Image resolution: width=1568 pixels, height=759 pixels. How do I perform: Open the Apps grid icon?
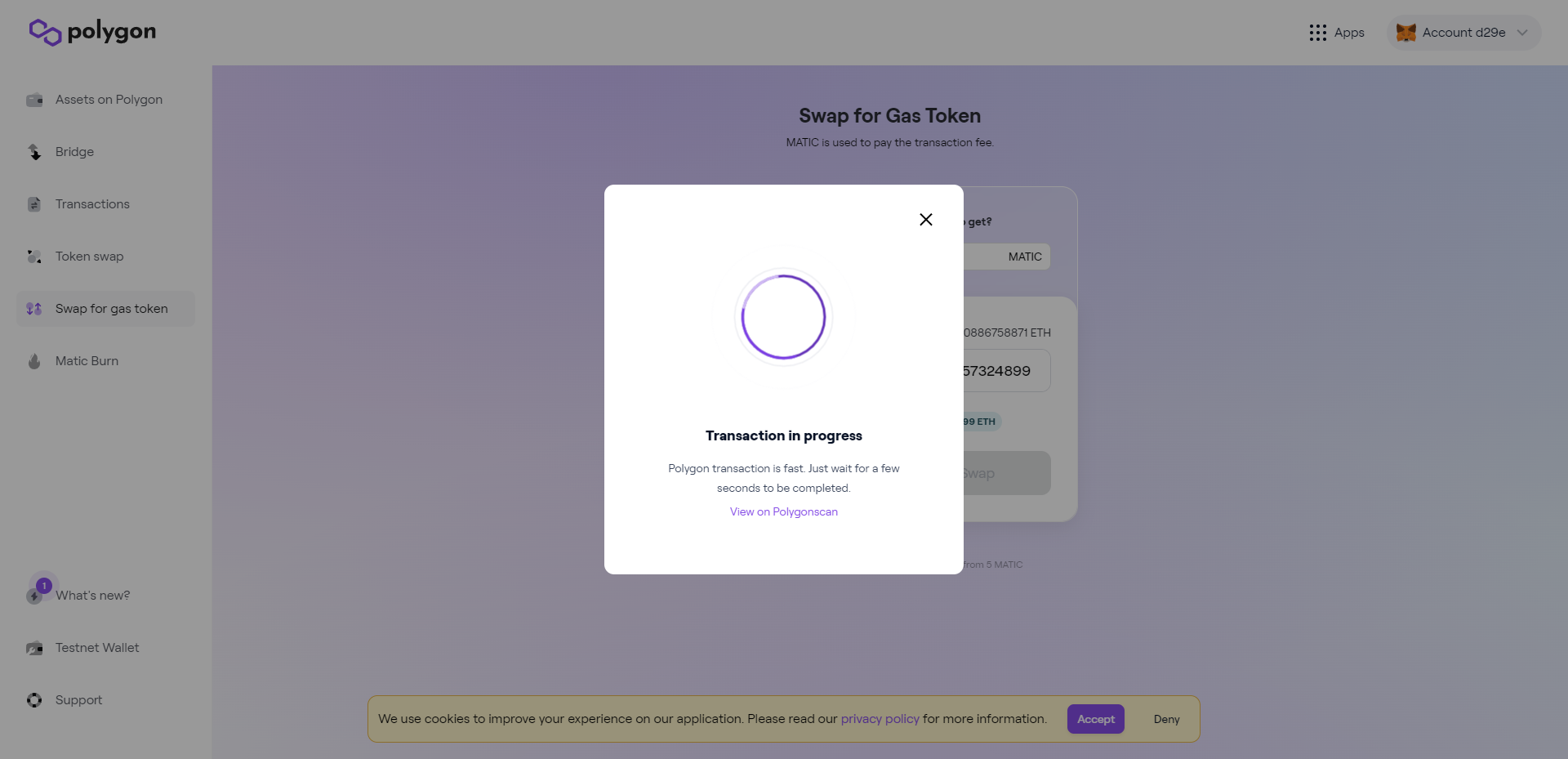click(1317, 33)
